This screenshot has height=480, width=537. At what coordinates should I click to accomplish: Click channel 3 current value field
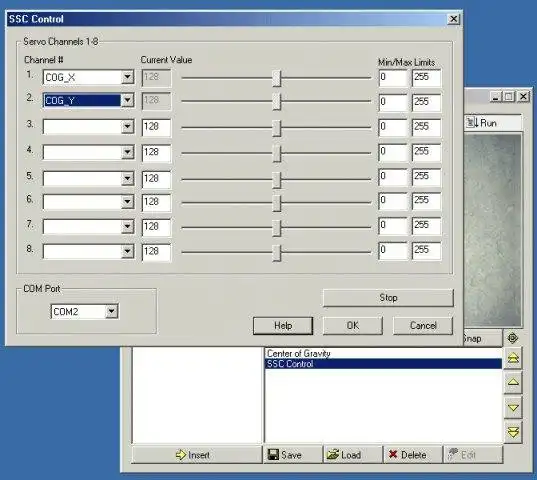click(x=156, y=127)
